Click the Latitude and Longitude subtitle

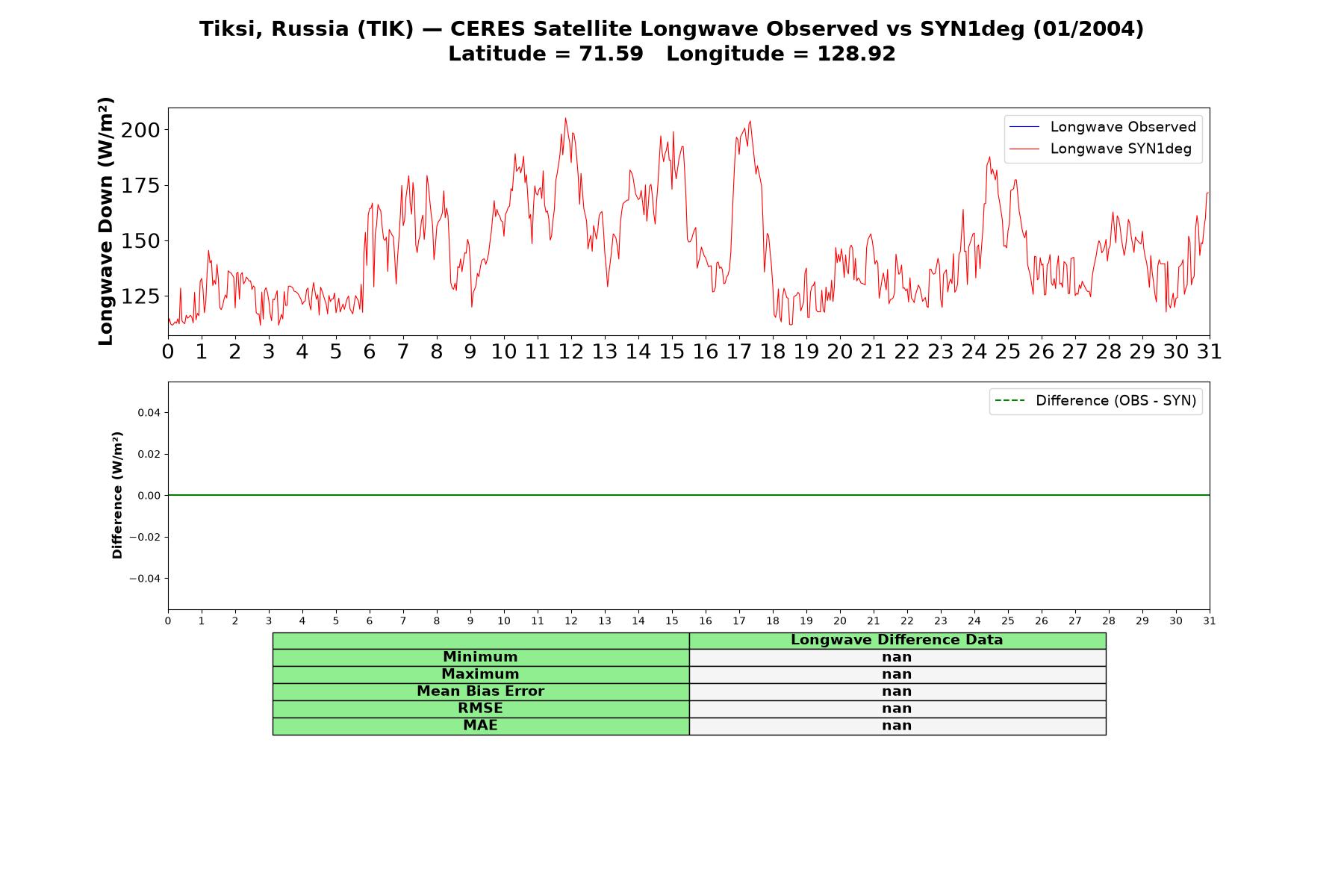click(x=671, y=54)
